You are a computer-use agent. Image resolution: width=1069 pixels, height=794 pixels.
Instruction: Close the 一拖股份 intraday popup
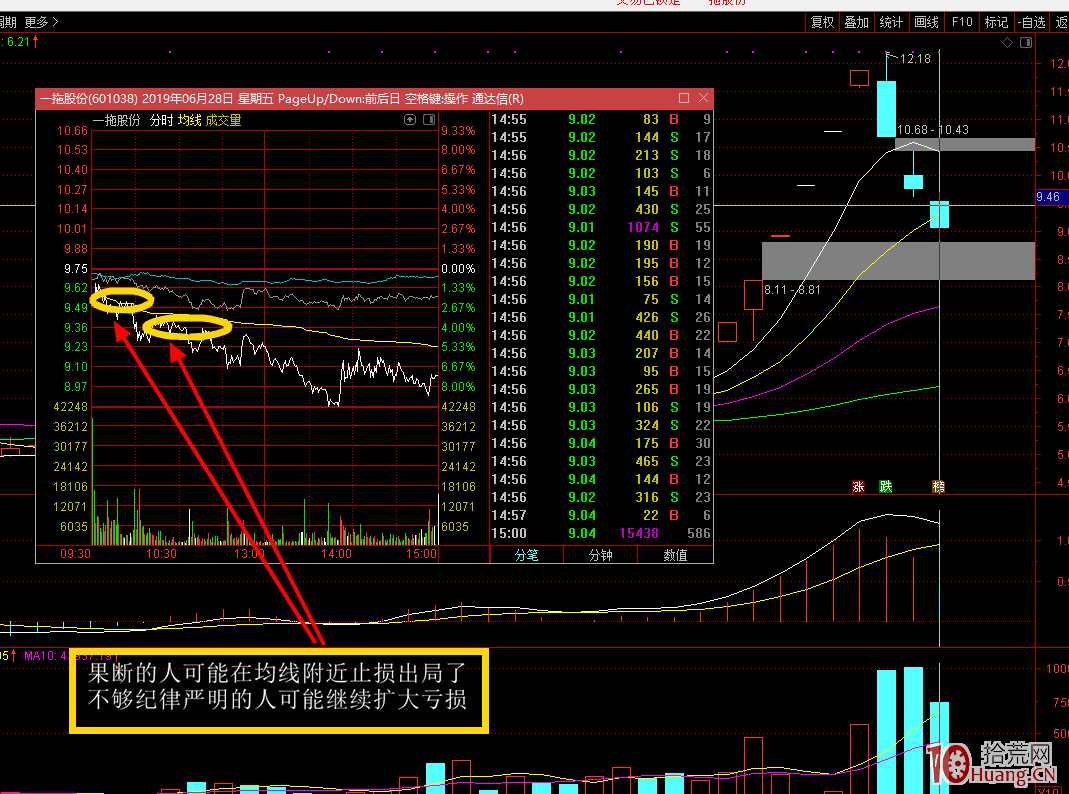click(x=704, y=98)
